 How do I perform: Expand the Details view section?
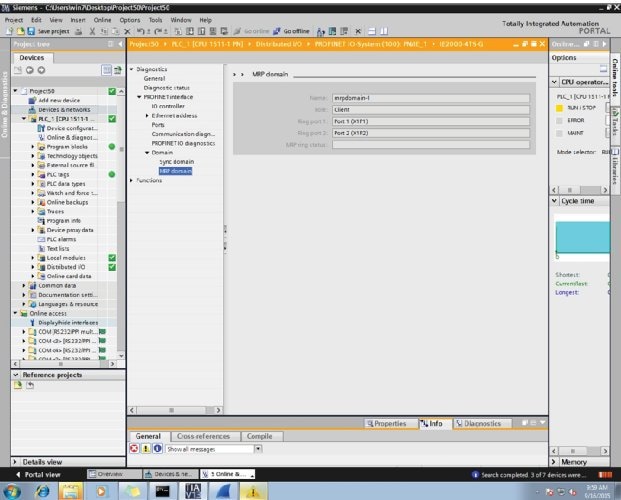click(15, 462)
